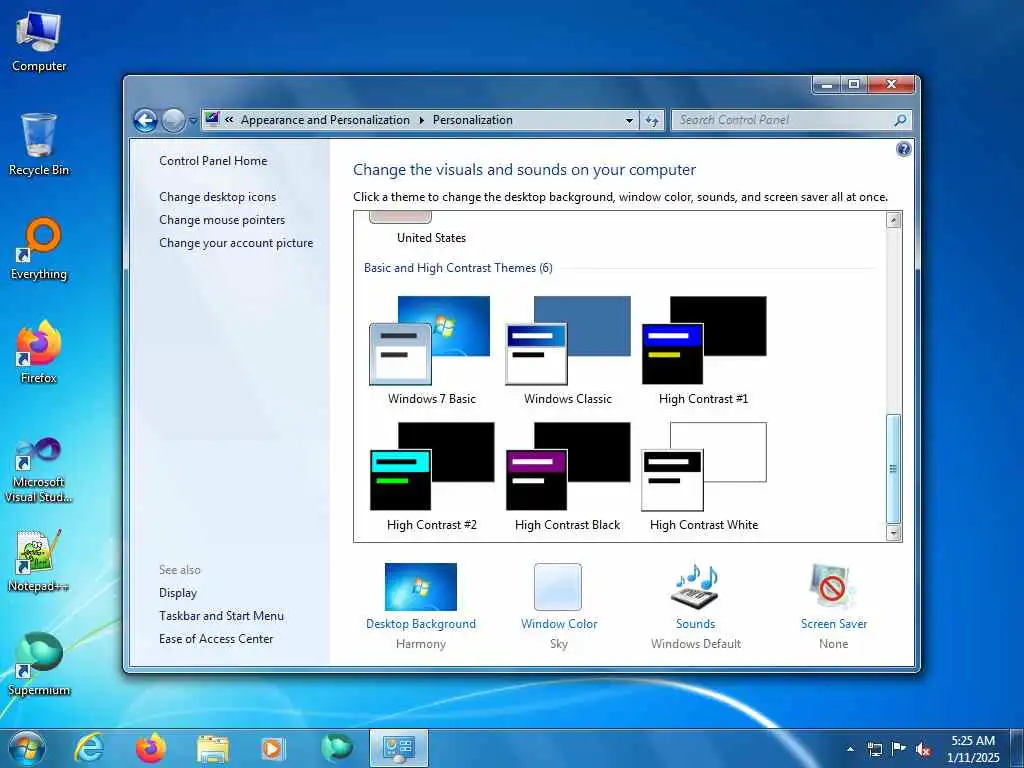This screenshot has width=1024, height=768.
Task: Open the Action Center flag icon
Action: coord(899,749)
